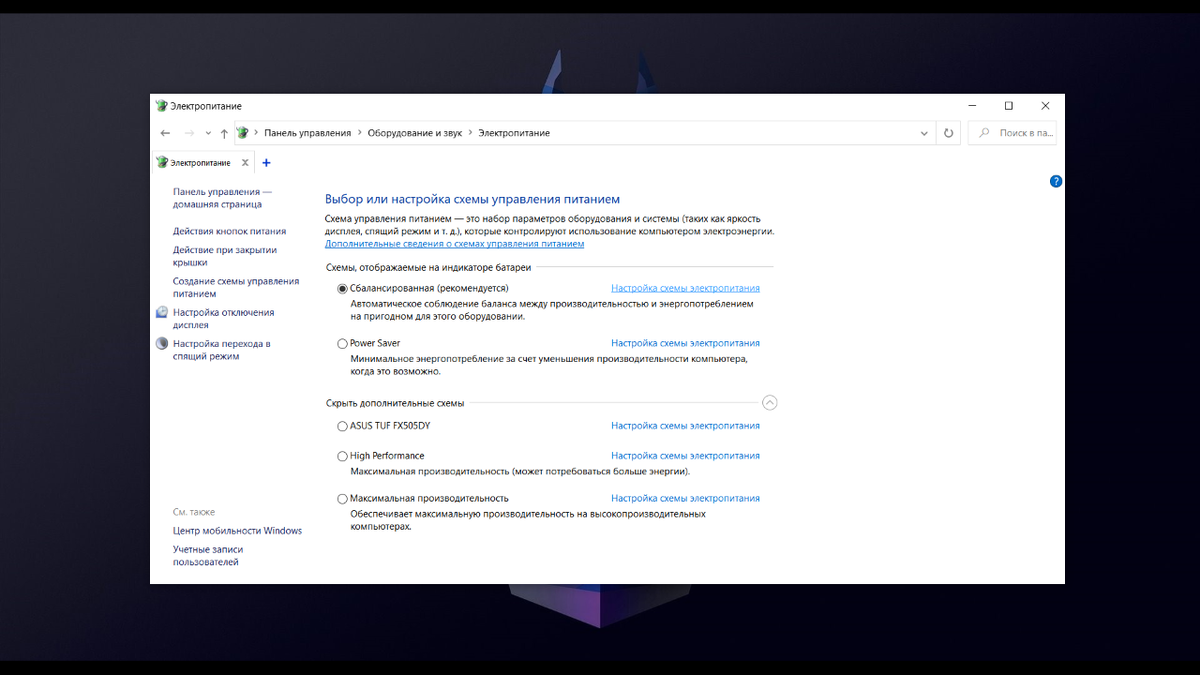This screenshot has width=1200, height=675.
Task: Add a new tab with plus
Action: 266,163
